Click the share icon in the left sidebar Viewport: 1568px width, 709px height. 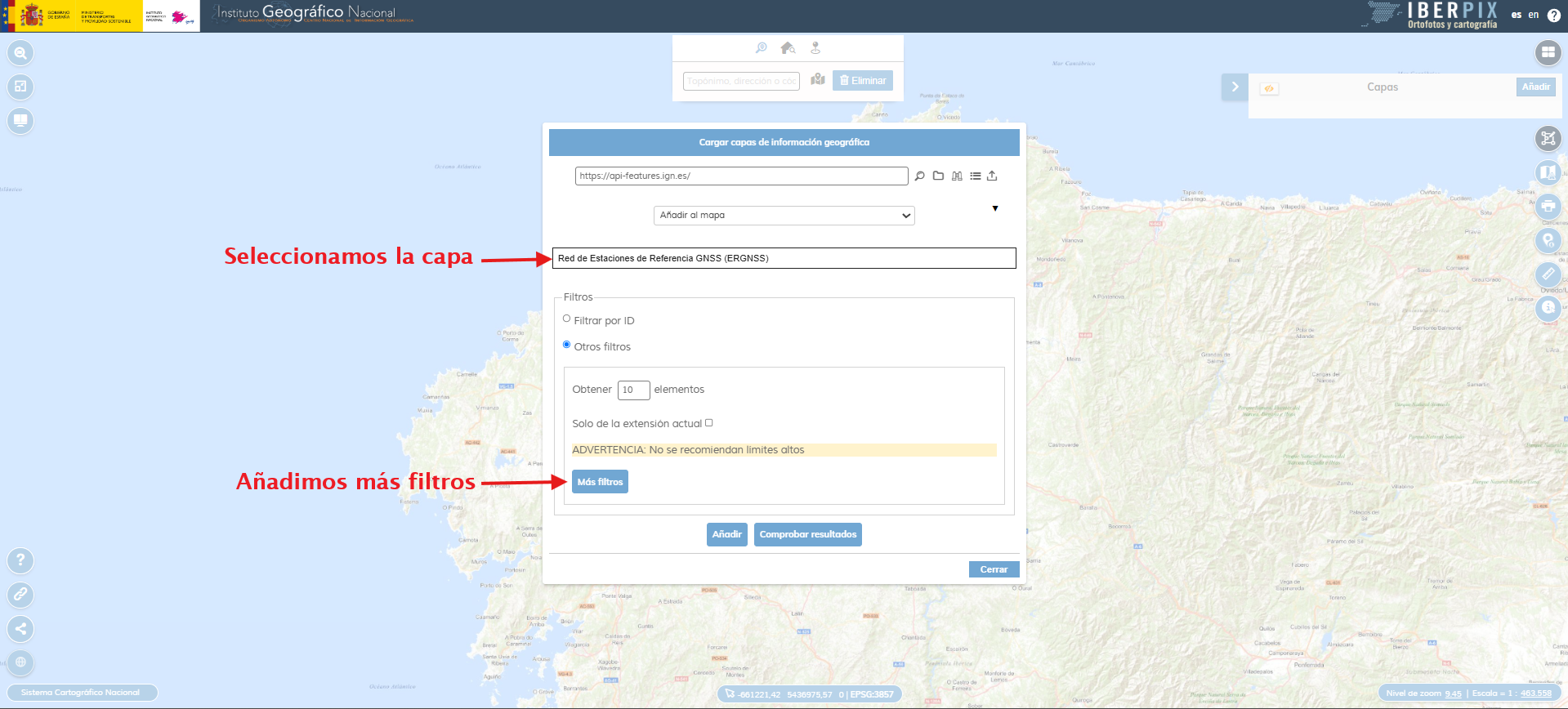(x=20, y=628)
